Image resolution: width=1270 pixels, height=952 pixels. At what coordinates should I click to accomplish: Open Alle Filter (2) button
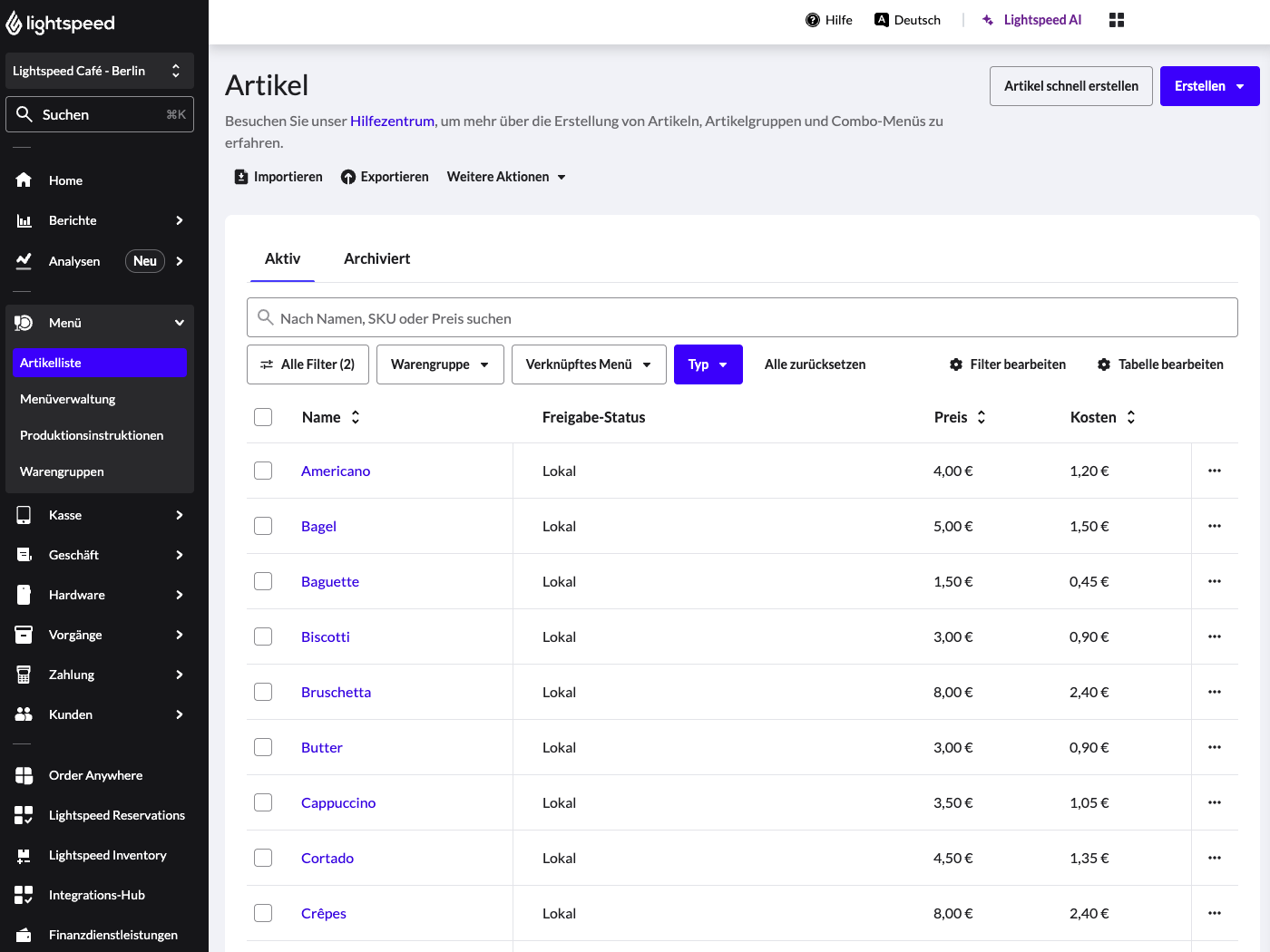(x=308, y=364)
